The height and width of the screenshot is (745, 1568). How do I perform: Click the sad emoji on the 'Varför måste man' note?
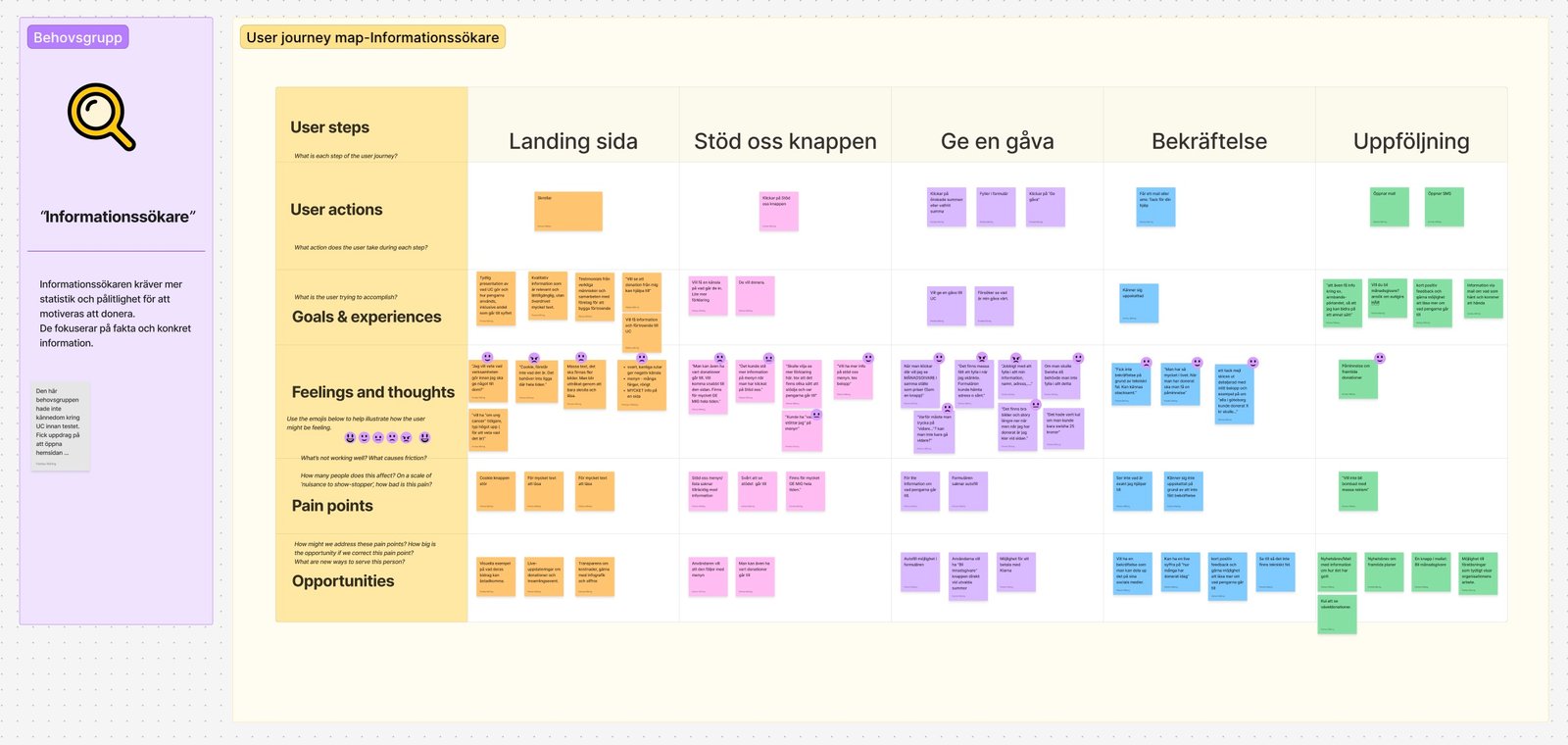pyautogui.click(x=947, y=409)
